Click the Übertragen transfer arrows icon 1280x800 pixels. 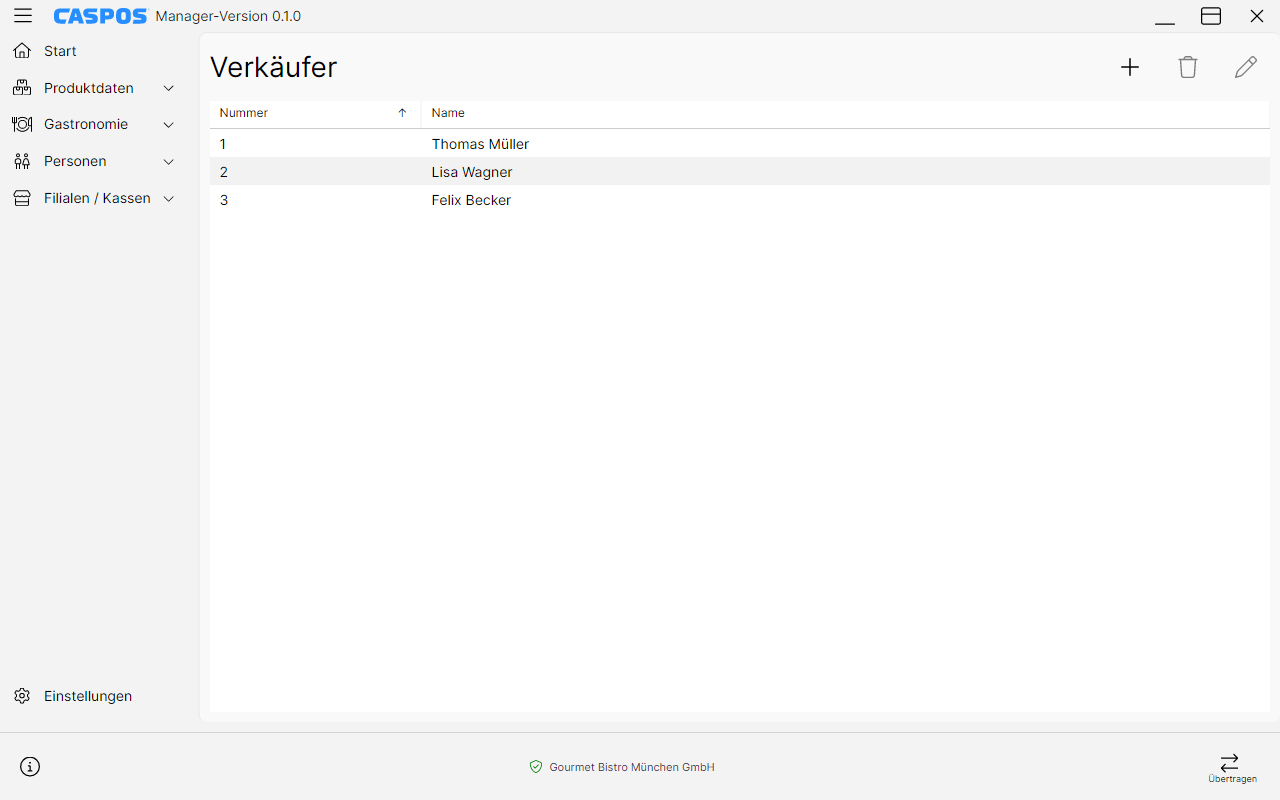1230,762
